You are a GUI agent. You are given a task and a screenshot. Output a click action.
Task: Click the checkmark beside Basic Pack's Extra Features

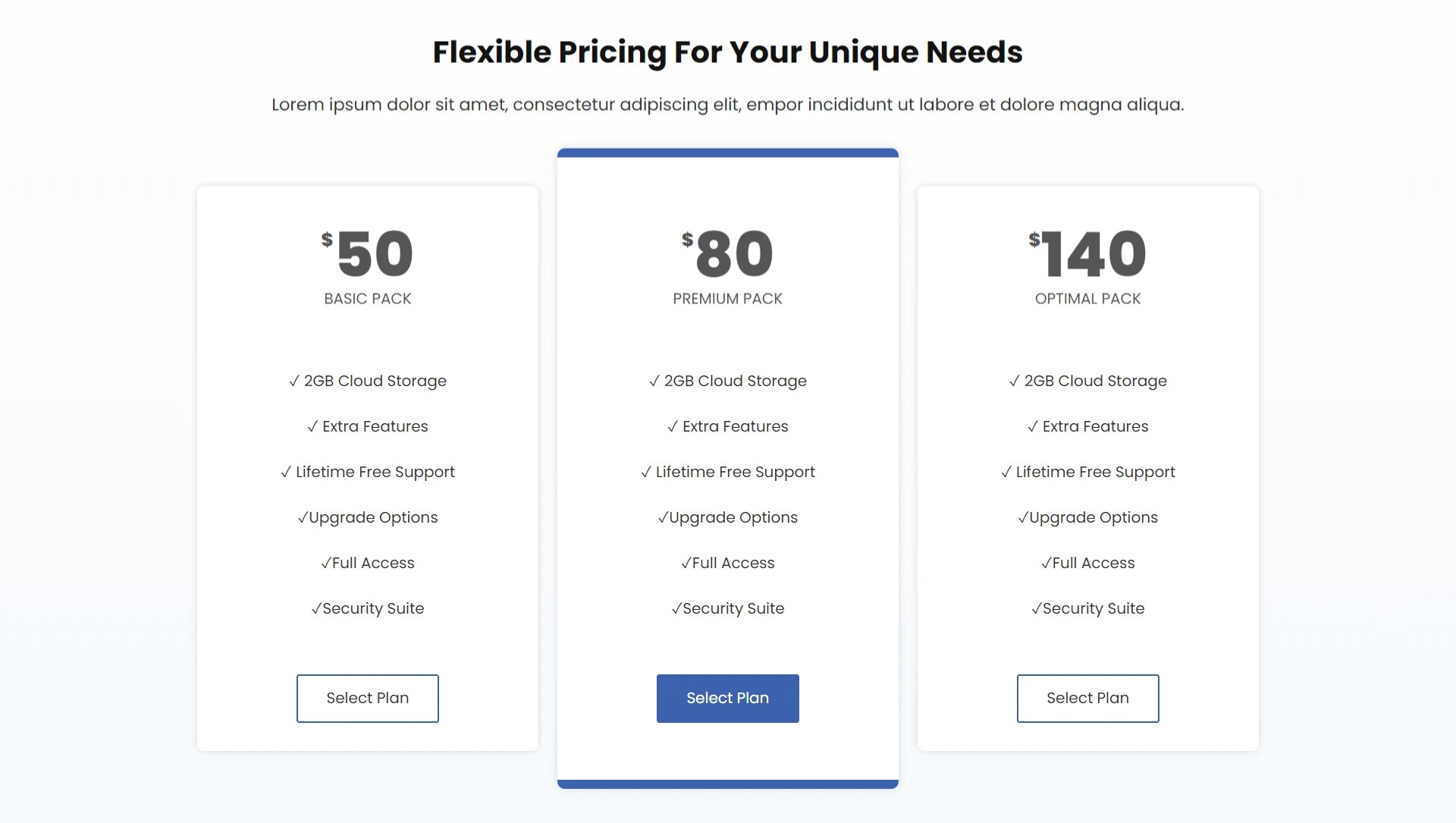pyautogui.click(x=312, y=426)
